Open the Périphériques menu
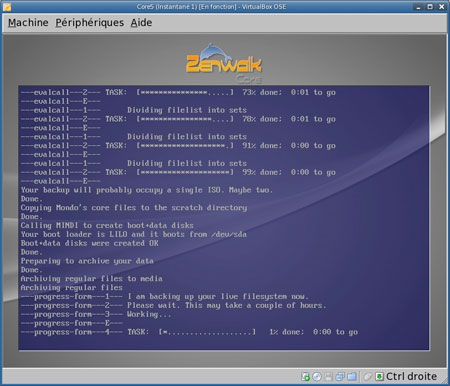 tap(89, 23)
